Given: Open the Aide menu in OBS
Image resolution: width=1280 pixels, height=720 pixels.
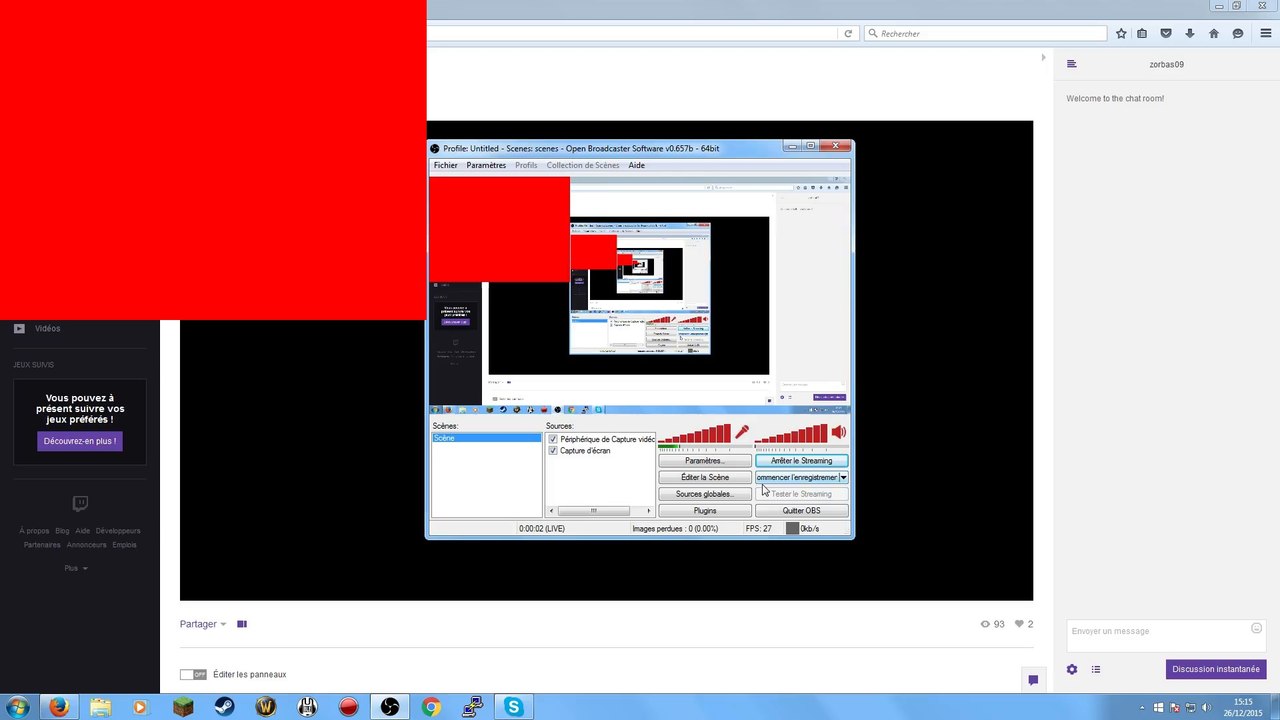Looking at the screenshot, I should point(636,165).
